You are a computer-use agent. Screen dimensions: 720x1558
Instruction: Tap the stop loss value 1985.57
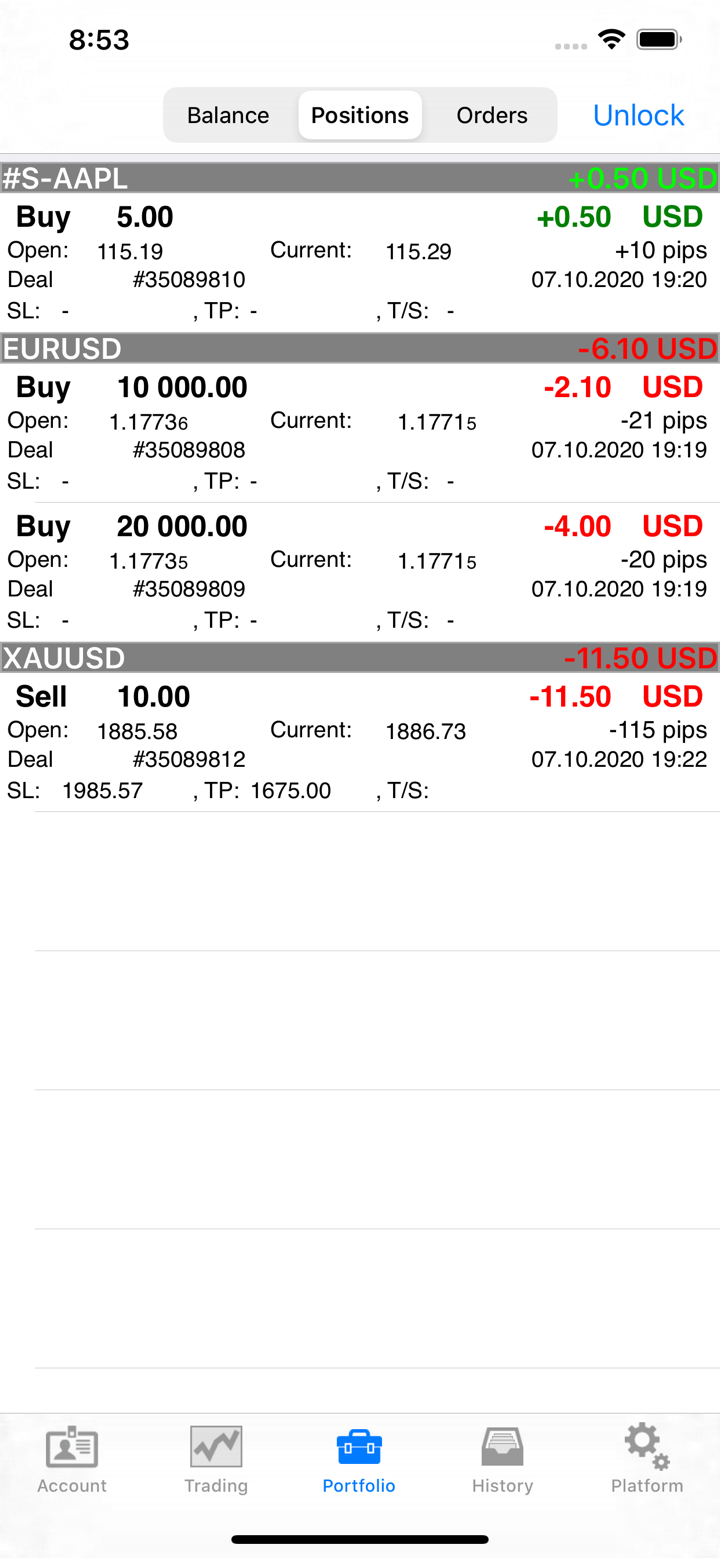(x=103, y=791)
